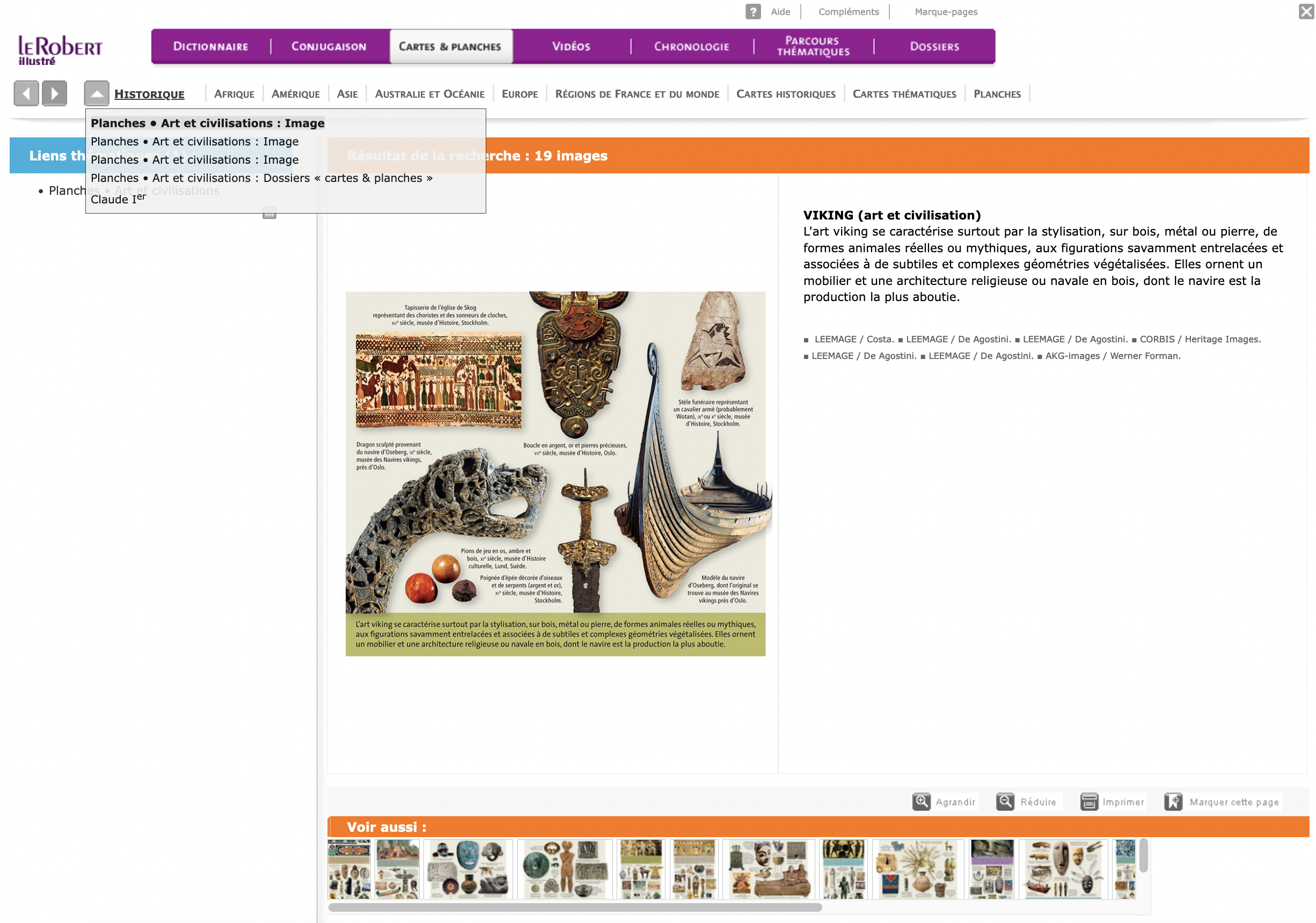This screenshot has width=1316, height=923.
Task: Go to the Chronologie tab
Action: 691,46
